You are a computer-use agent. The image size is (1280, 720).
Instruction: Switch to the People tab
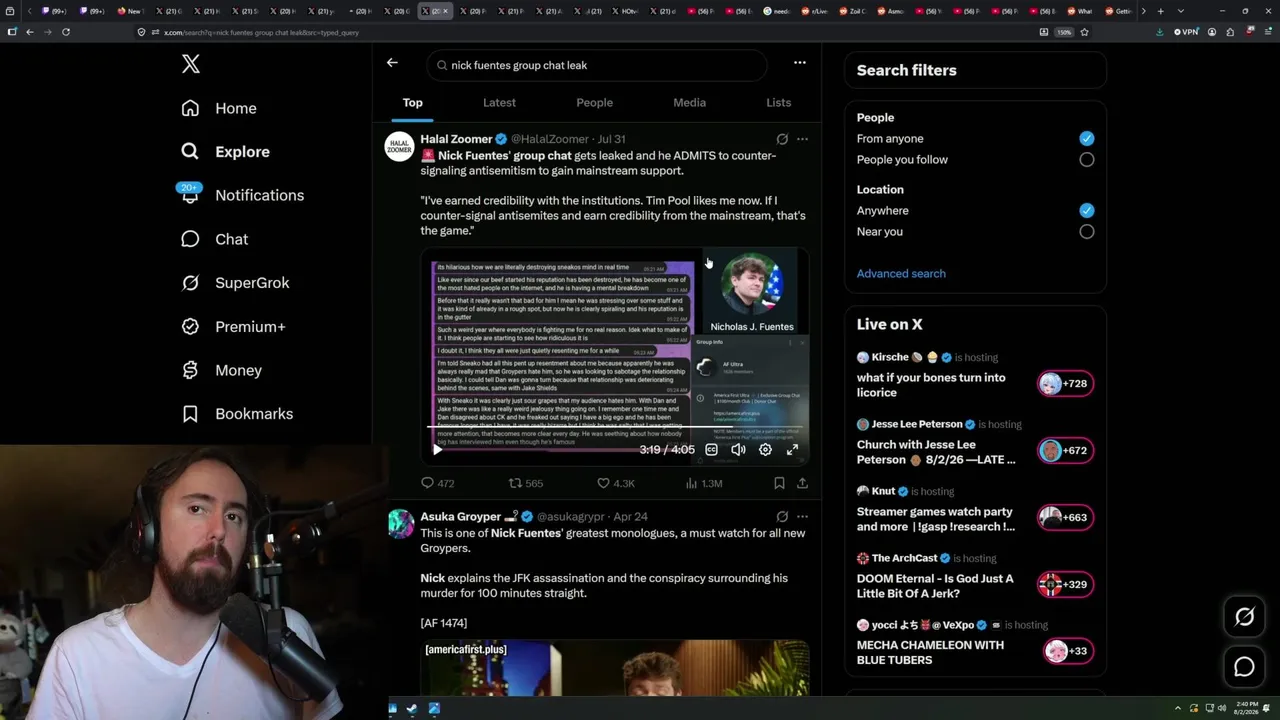click(594, 103)
